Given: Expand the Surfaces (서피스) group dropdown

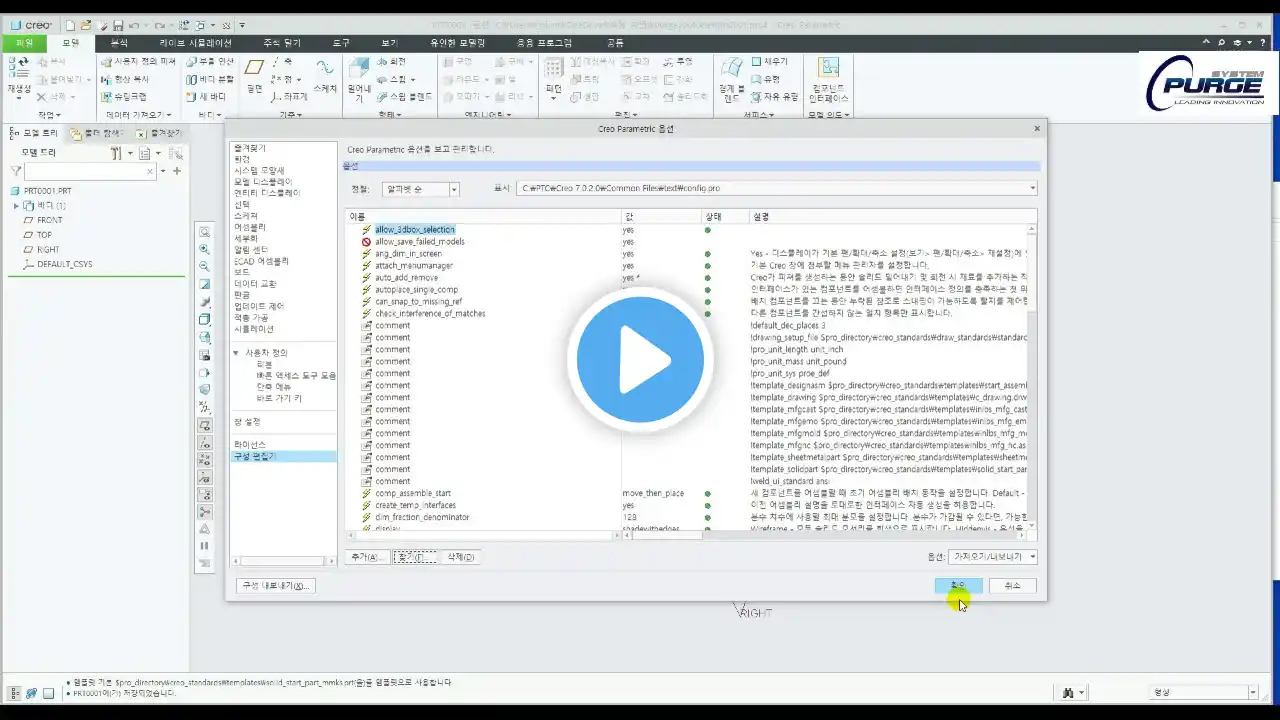Looking at the screenshot, I should point(758,115).
